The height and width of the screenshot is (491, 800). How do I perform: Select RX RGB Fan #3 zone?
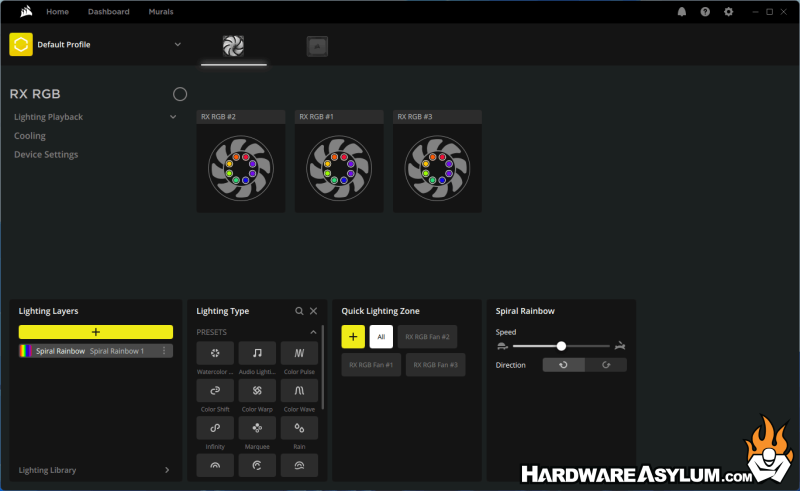pos(435,365)
